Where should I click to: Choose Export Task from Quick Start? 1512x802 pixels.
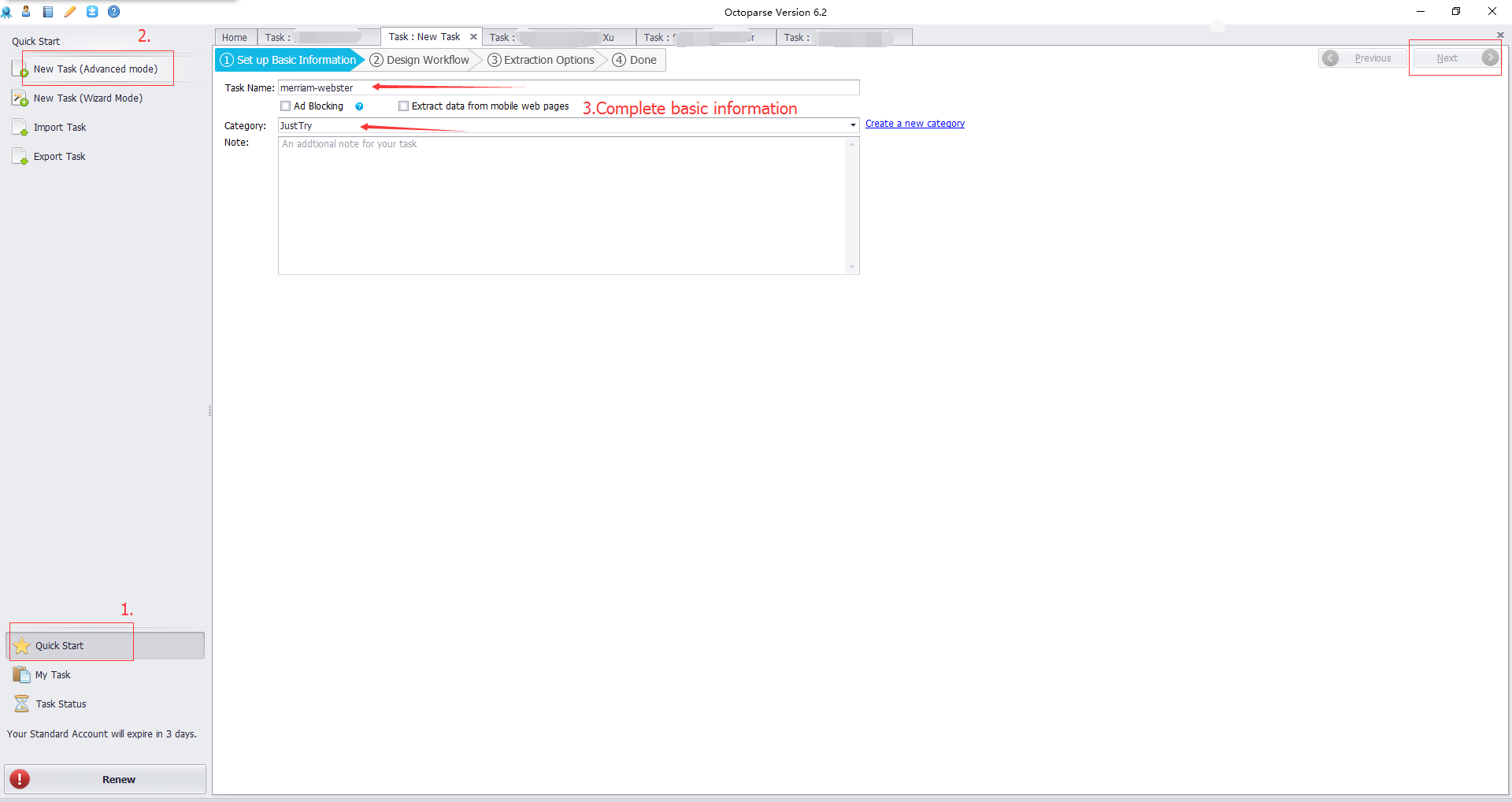[x=60, y=157]
